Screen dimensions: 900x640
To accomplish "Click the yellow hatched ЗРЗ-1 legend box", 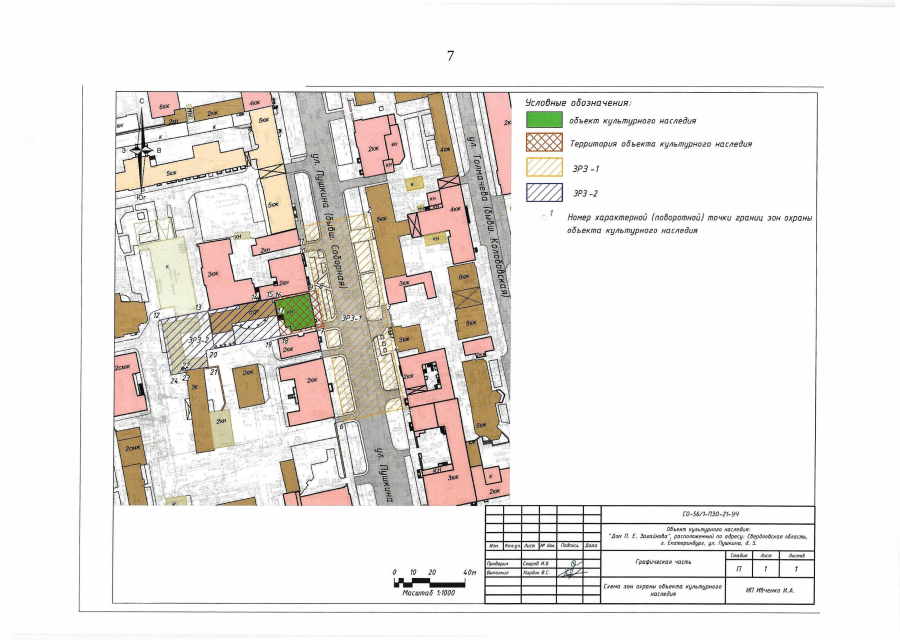I will pos(543,168).
